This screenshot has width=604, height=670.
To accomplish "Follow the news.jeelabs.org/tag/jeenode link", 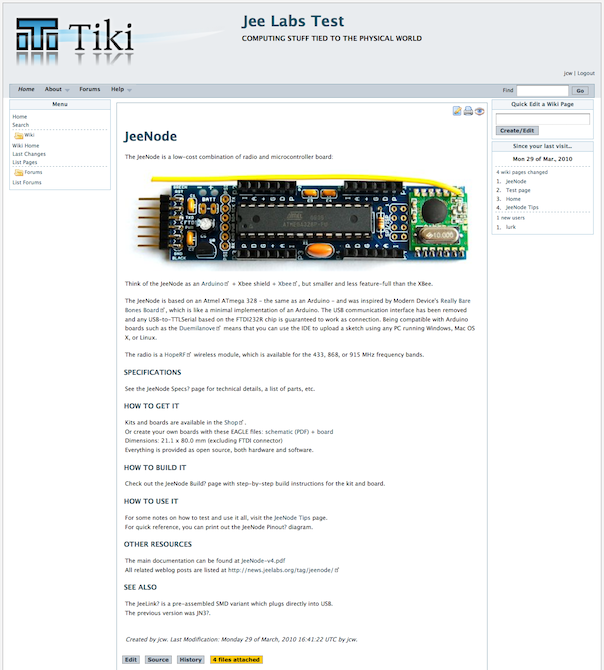I will (283, 570).
